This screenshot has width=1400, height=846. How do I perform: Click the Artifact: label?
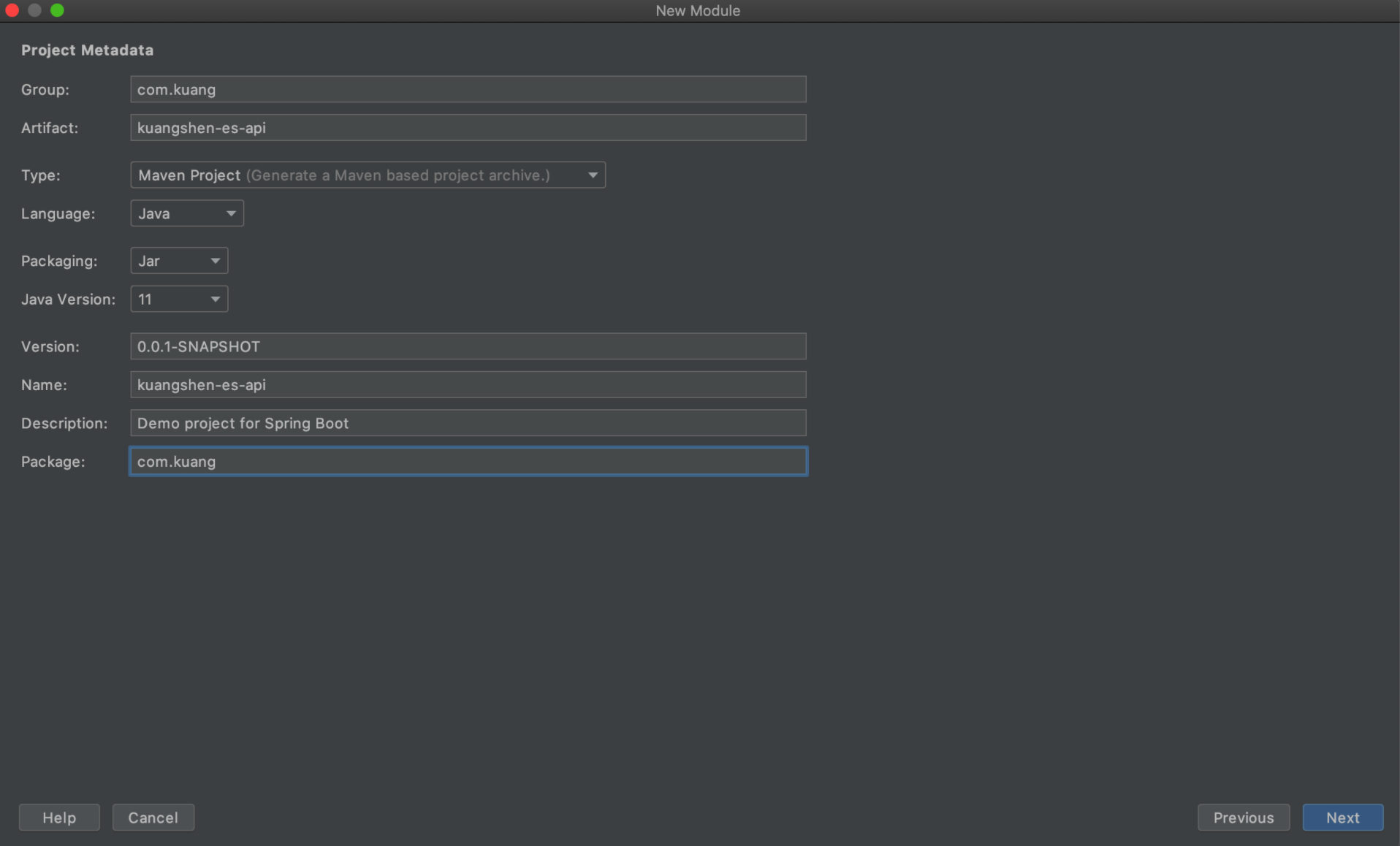pos(50,128)
